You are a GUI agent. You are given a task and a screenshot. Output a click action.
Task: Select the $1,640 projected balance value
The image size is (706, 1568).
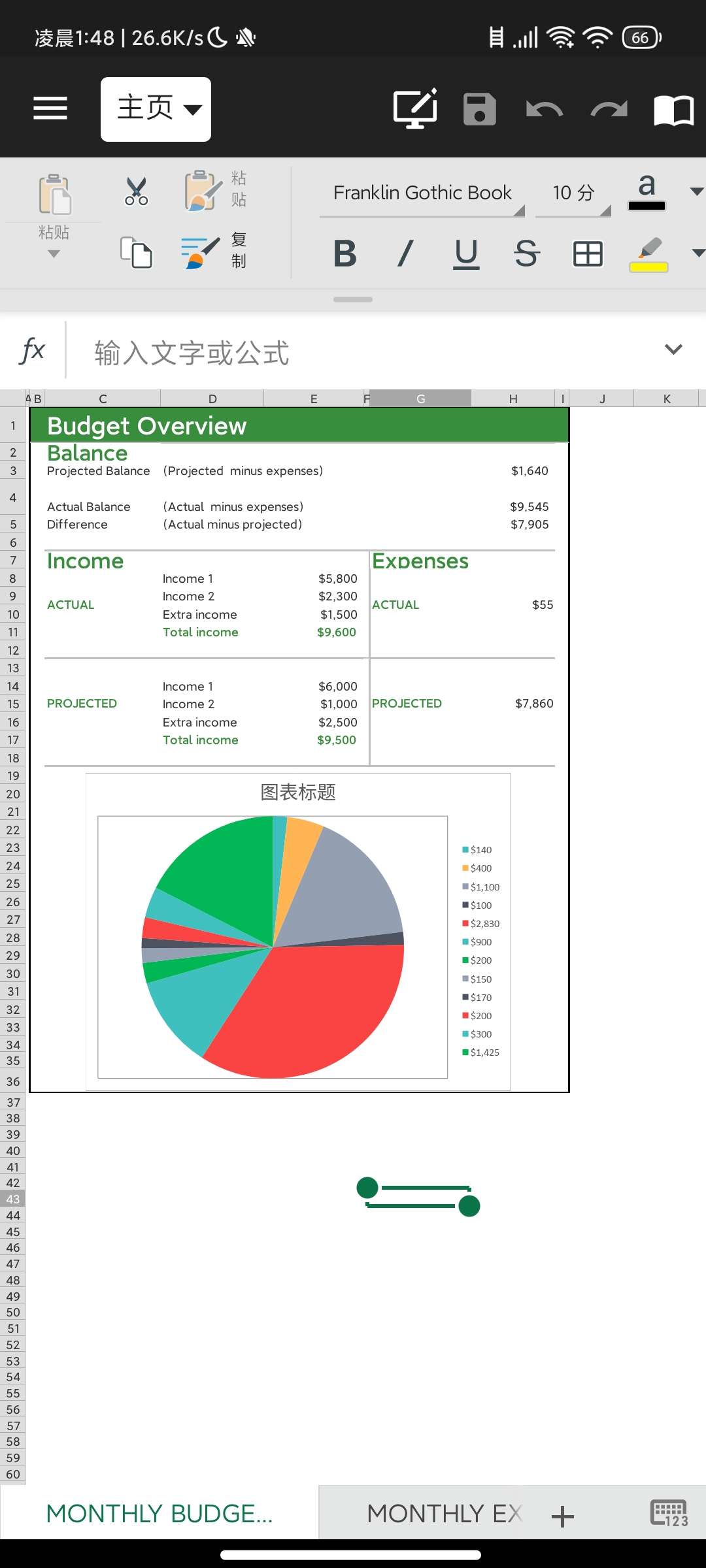coord(529,471)
